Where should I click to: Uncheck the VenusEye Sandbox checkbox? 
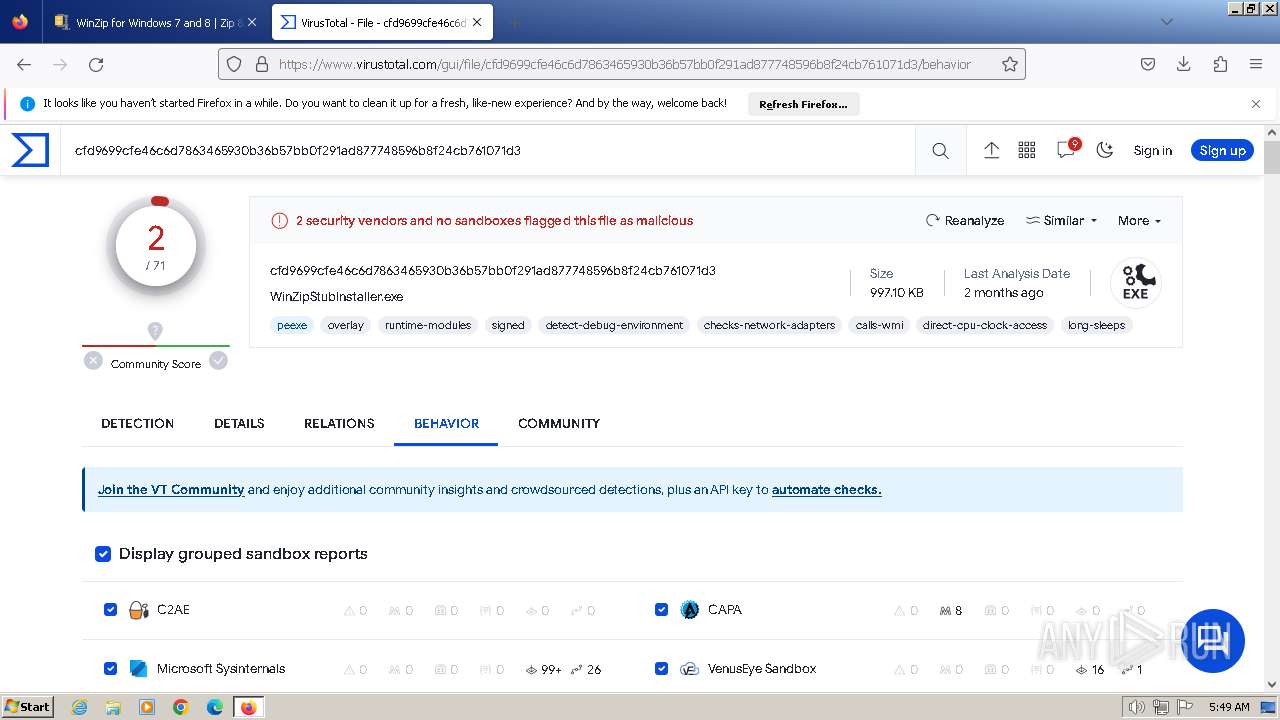[x=661, y=668]
